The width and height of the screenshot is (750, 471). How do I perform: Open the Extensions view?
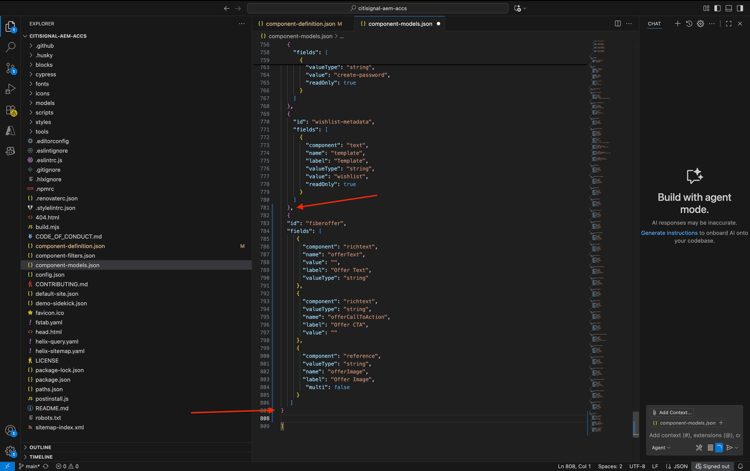pyautogui.click(x=11, y=111)
